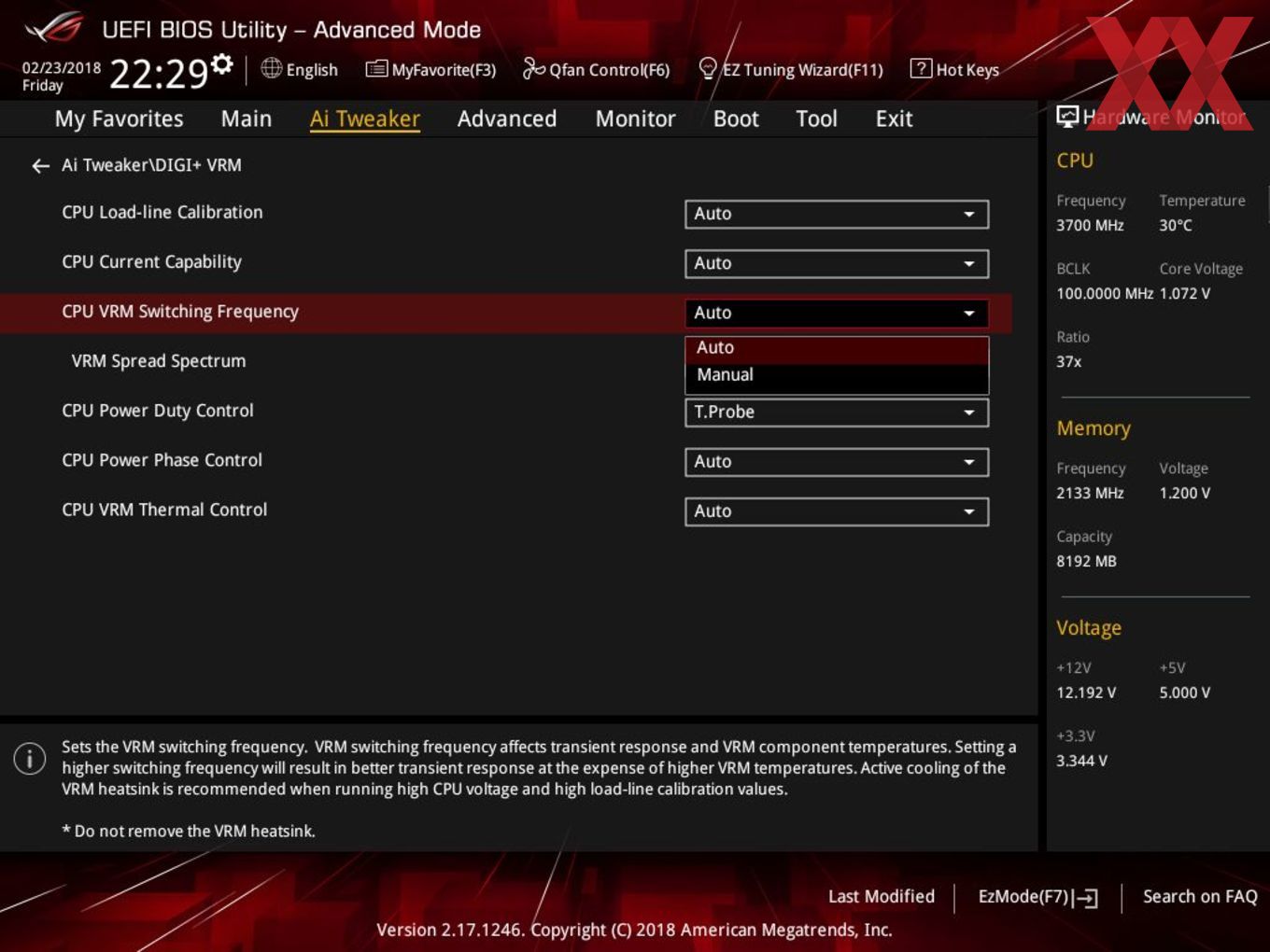Select the Ai Tweaker tab

point(365,119)
